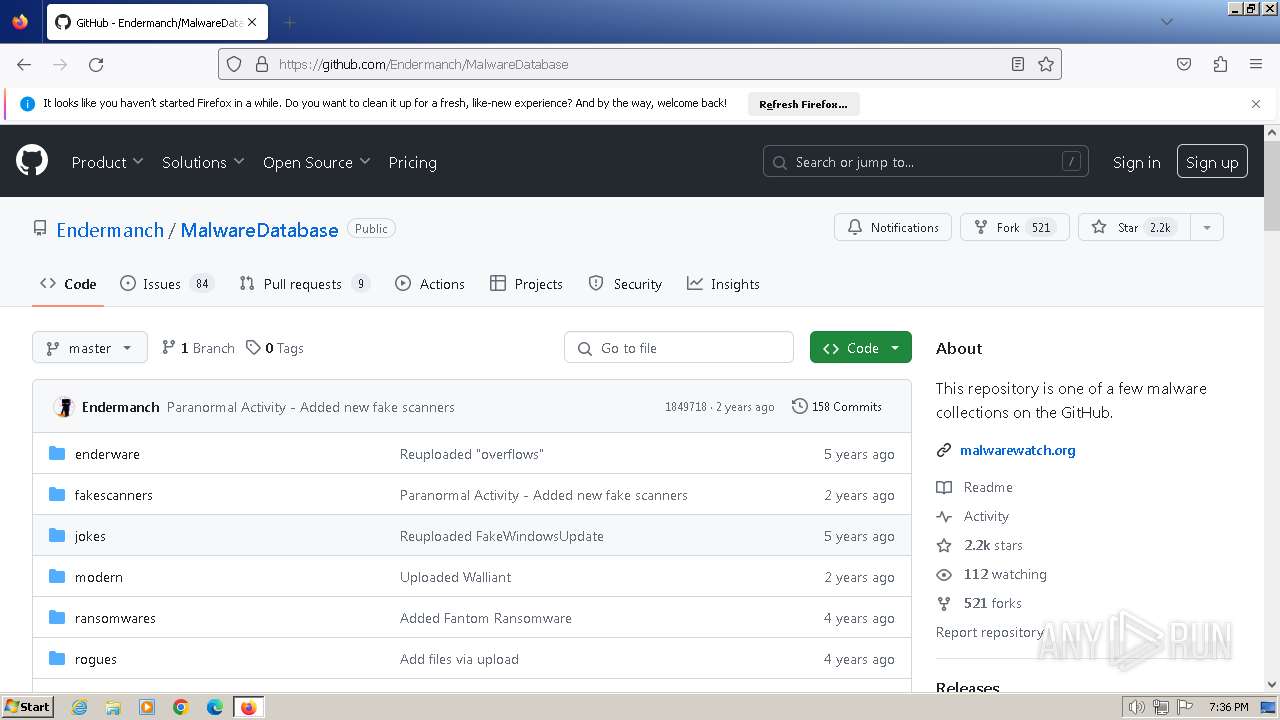Click the Internet Explorer taskbar icon
This screenshot has height=720, width=1280.
tap(79, 707)
